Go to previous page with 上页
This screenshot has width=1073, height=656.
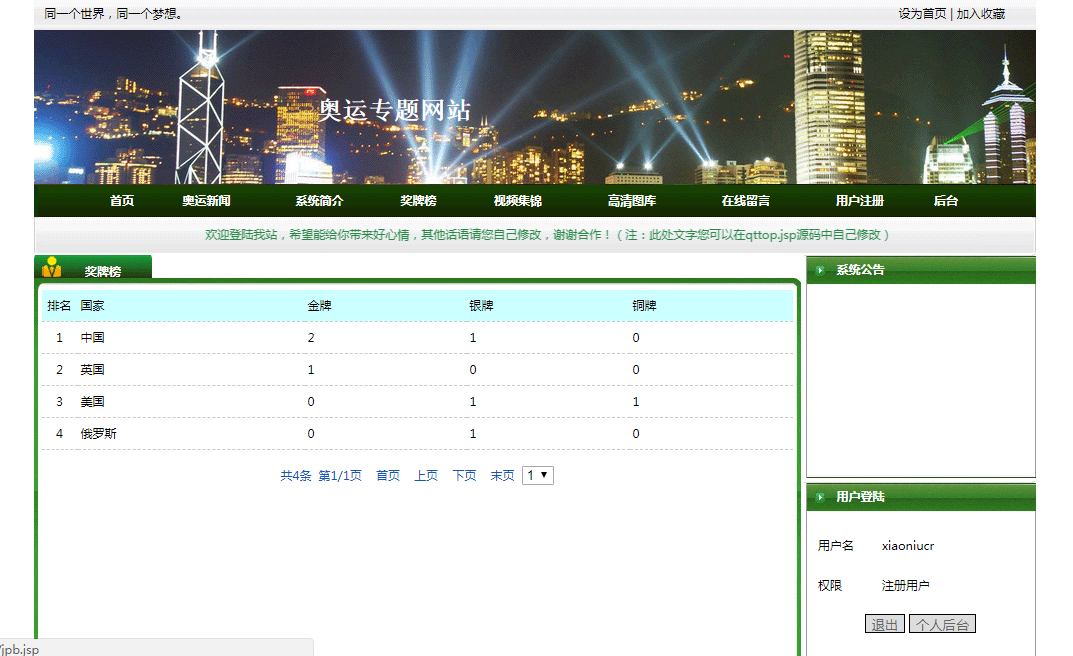426,475
